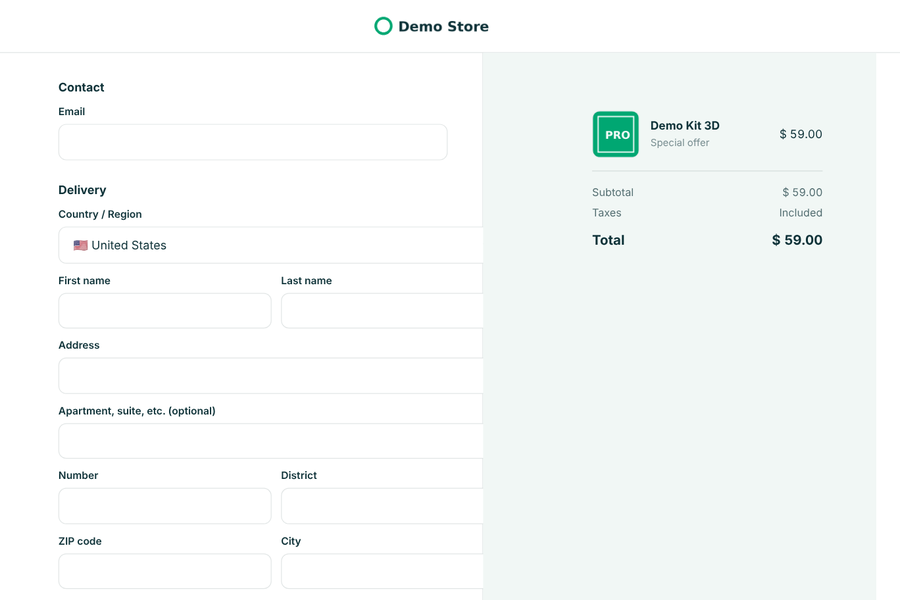Screen dimensions: 900x600
Task: Click the Special offer text
Action: (680, 142)
